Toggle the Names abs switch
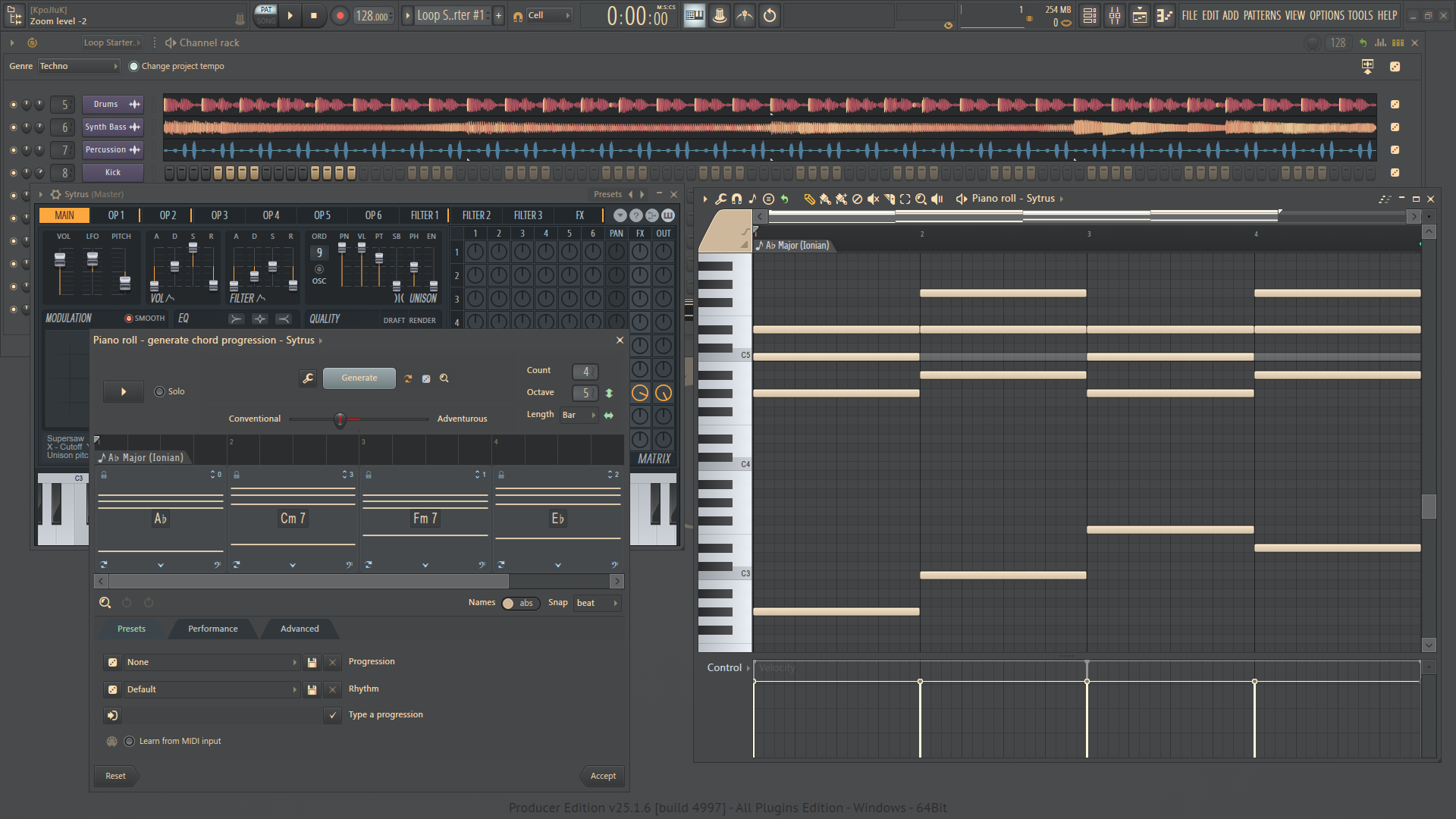 (x=519, y=604)
